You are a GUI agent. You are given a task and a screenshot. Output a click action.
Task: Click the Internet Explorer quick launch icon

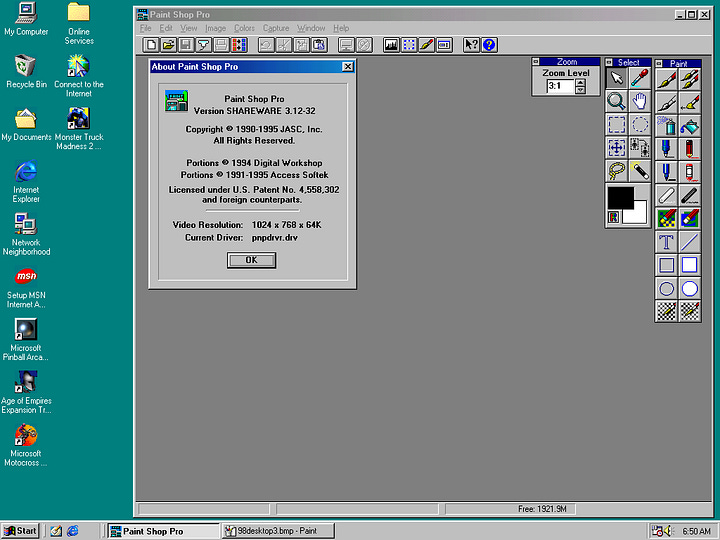73,531
